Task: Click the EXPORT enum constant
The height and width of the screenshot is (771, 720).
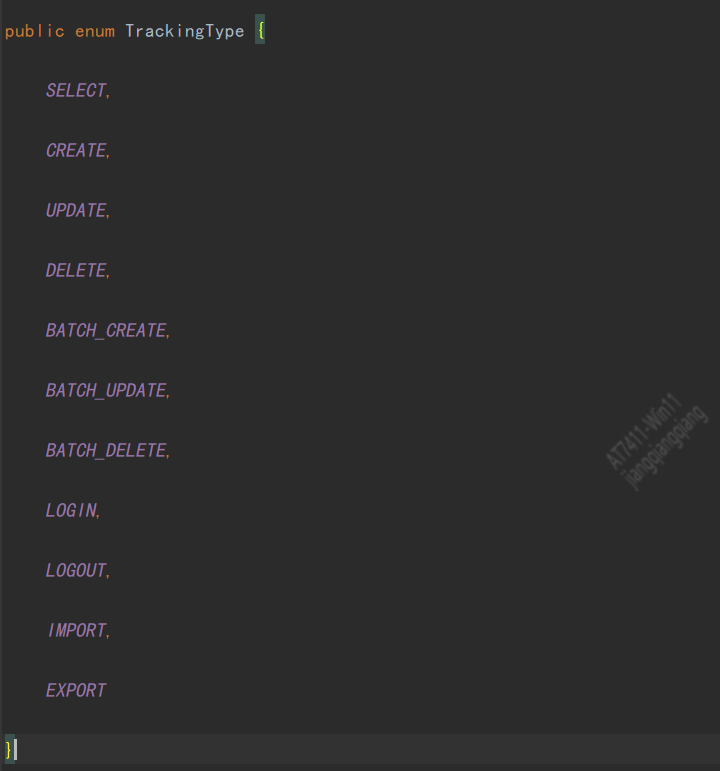Action: click(76, 691)
